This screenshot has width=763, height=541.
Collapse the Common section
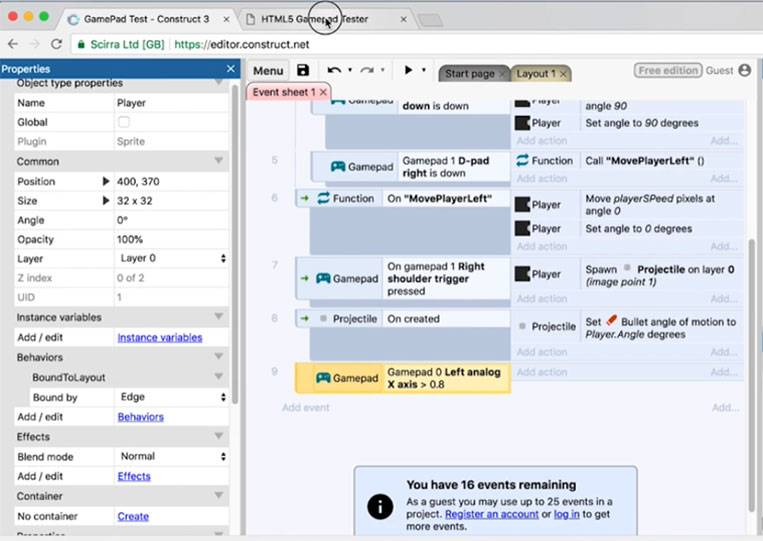(219, 161)
